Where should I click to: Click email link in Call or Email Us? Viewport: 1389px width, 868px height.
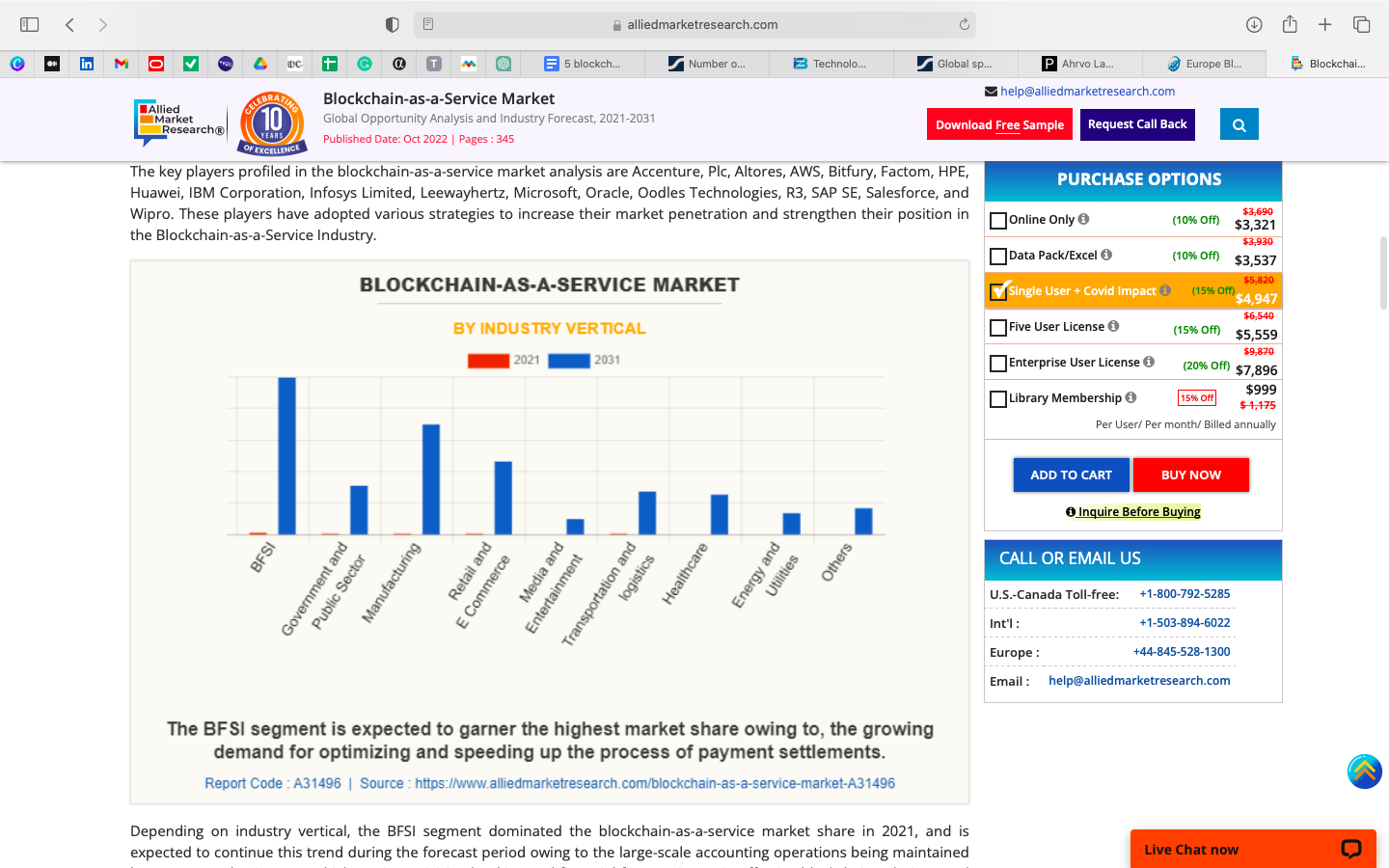tap(1139, 681)
